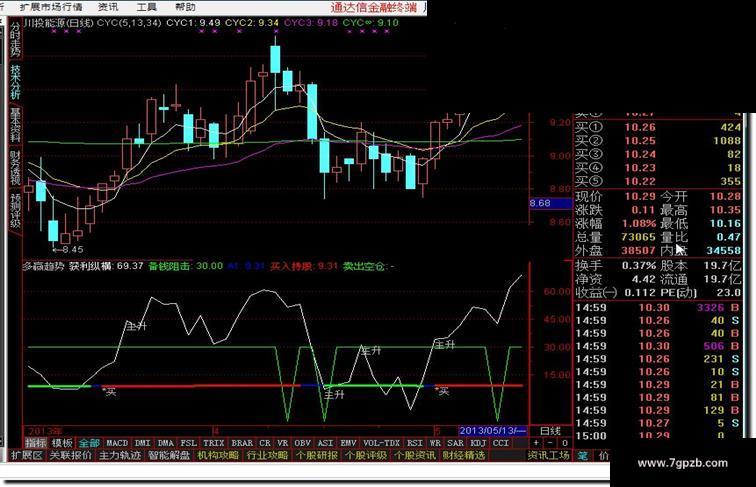Image resolution: width=756 pixels, height=487 pixels.
Task: Apply the DMI indicator
Action: pos(143,443)
